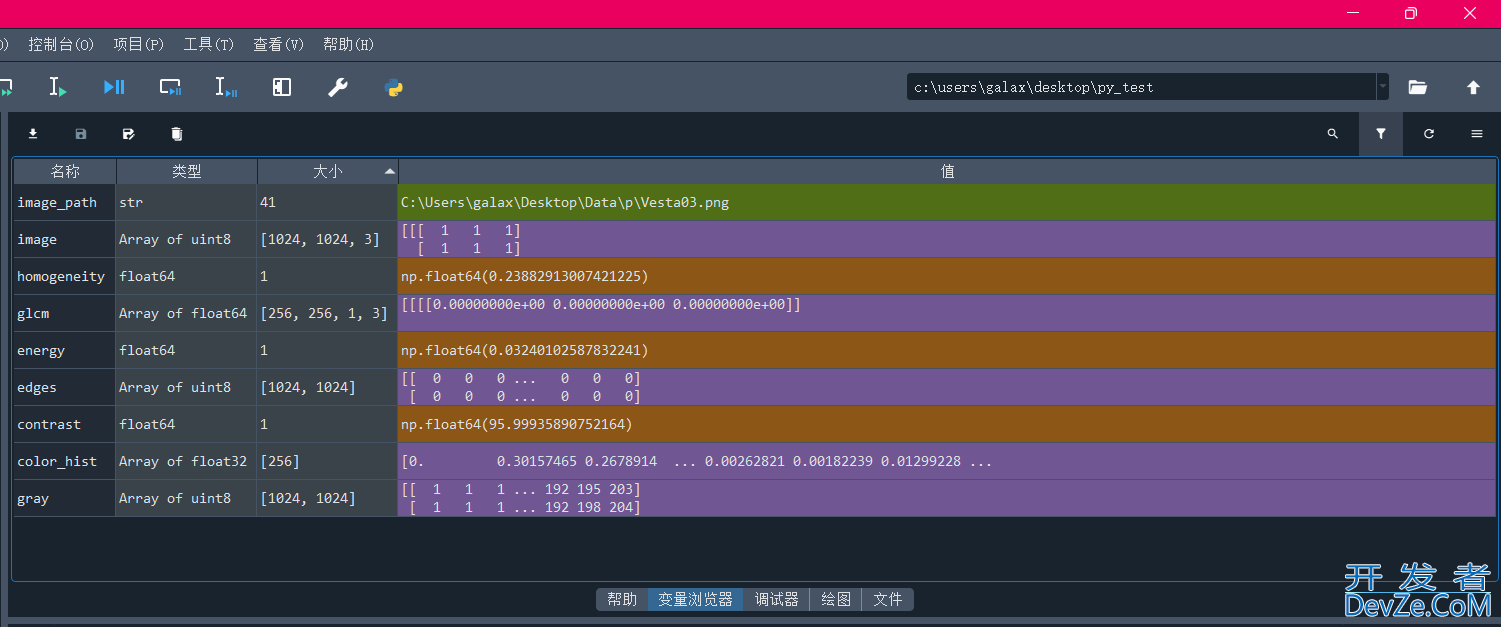1501x627 pixels.
Task: Browse for a working directory with the folder icon
Action: [1417, 87]
